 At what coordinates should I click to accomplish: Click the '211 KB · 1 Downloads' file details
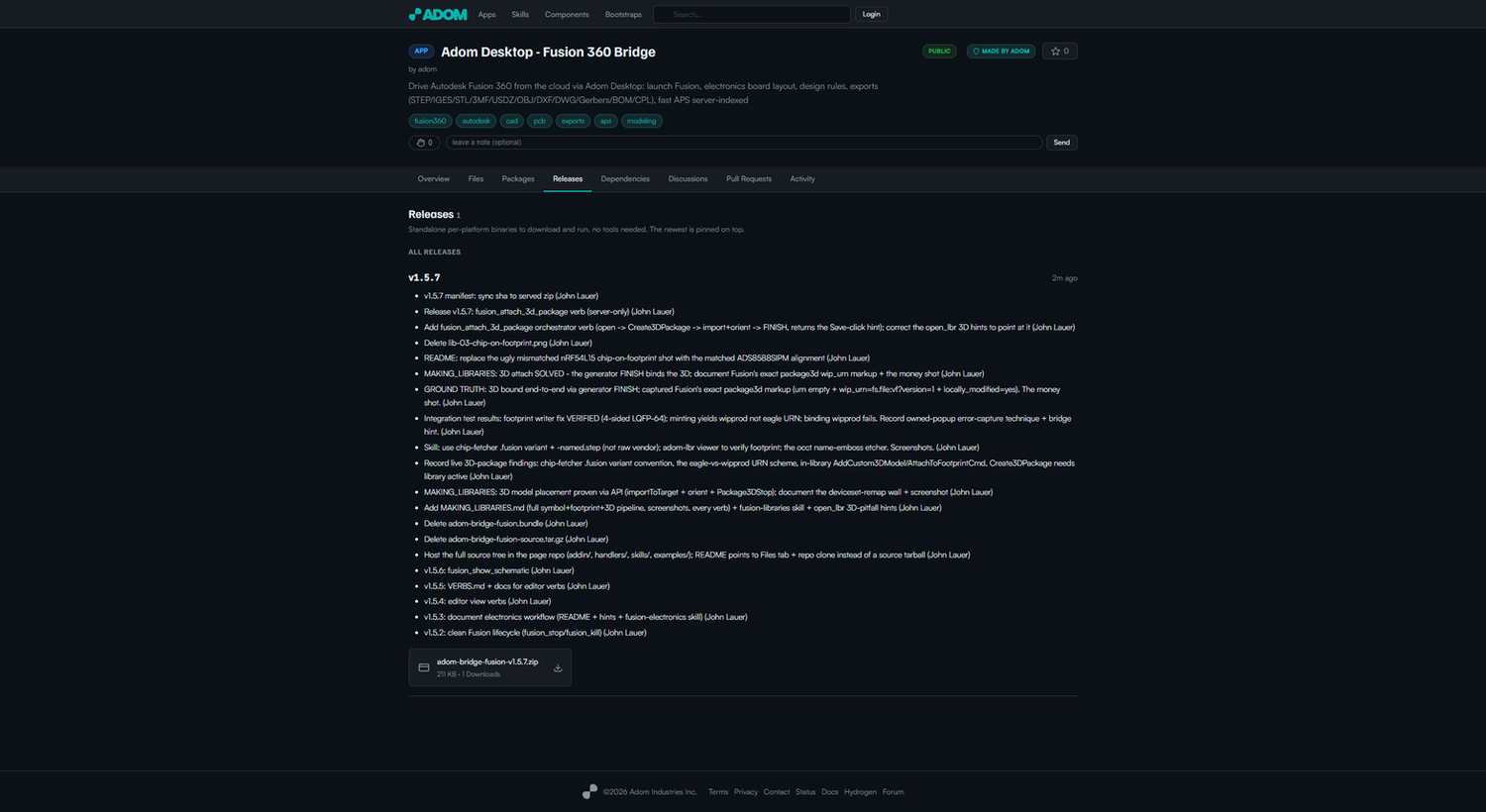tap(469, 674)
